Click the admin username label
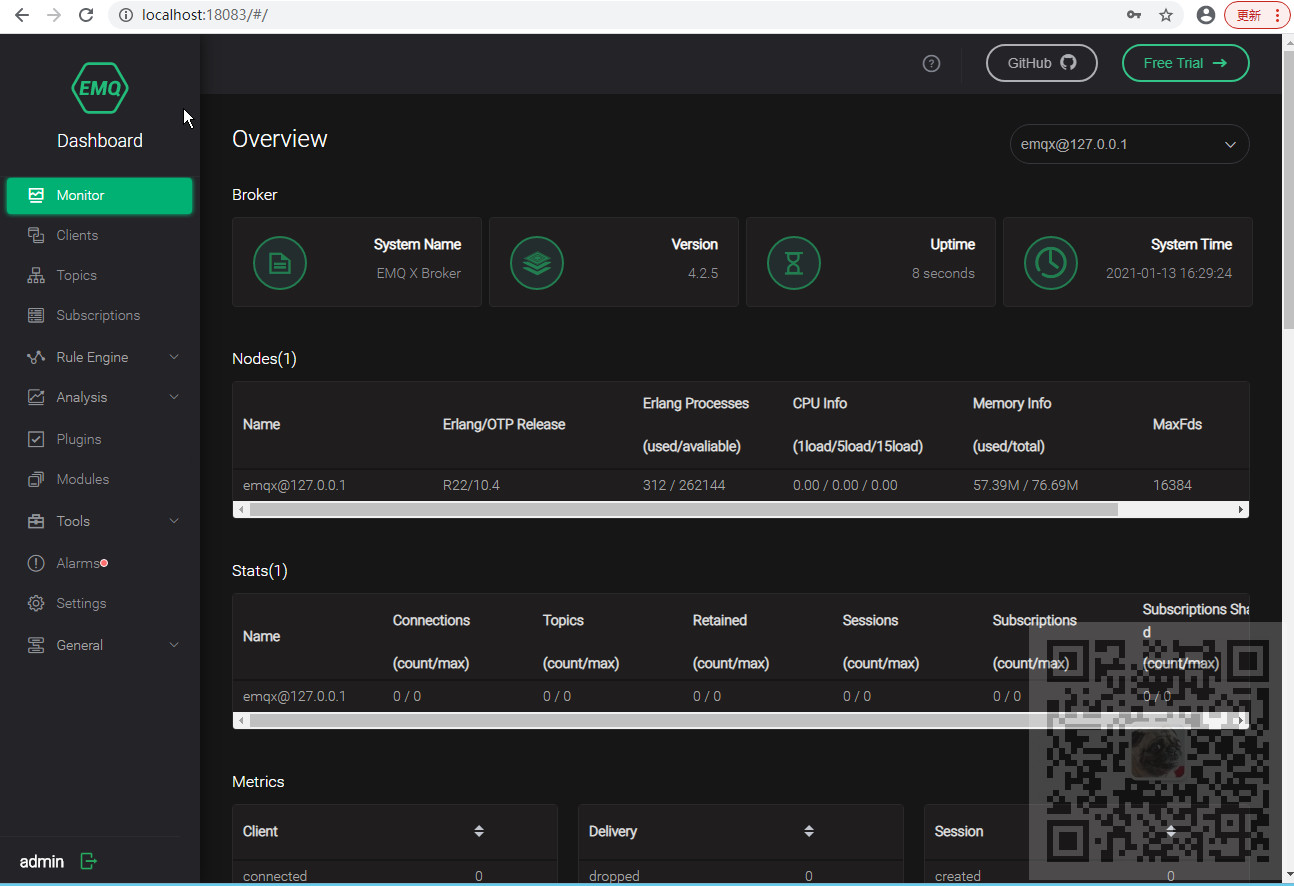Image resolution: width=1294 pixels, height=886 pixels. (42, 861)
